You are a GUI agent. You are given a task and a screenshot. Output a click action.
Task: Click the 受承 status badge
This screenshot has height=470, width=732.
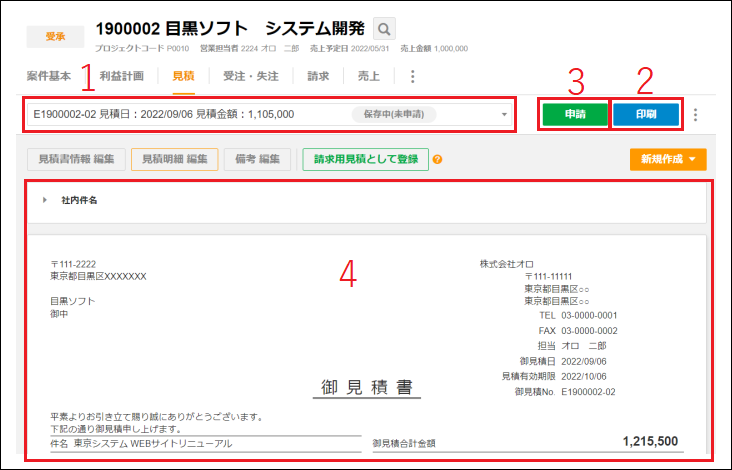(58, 36)
